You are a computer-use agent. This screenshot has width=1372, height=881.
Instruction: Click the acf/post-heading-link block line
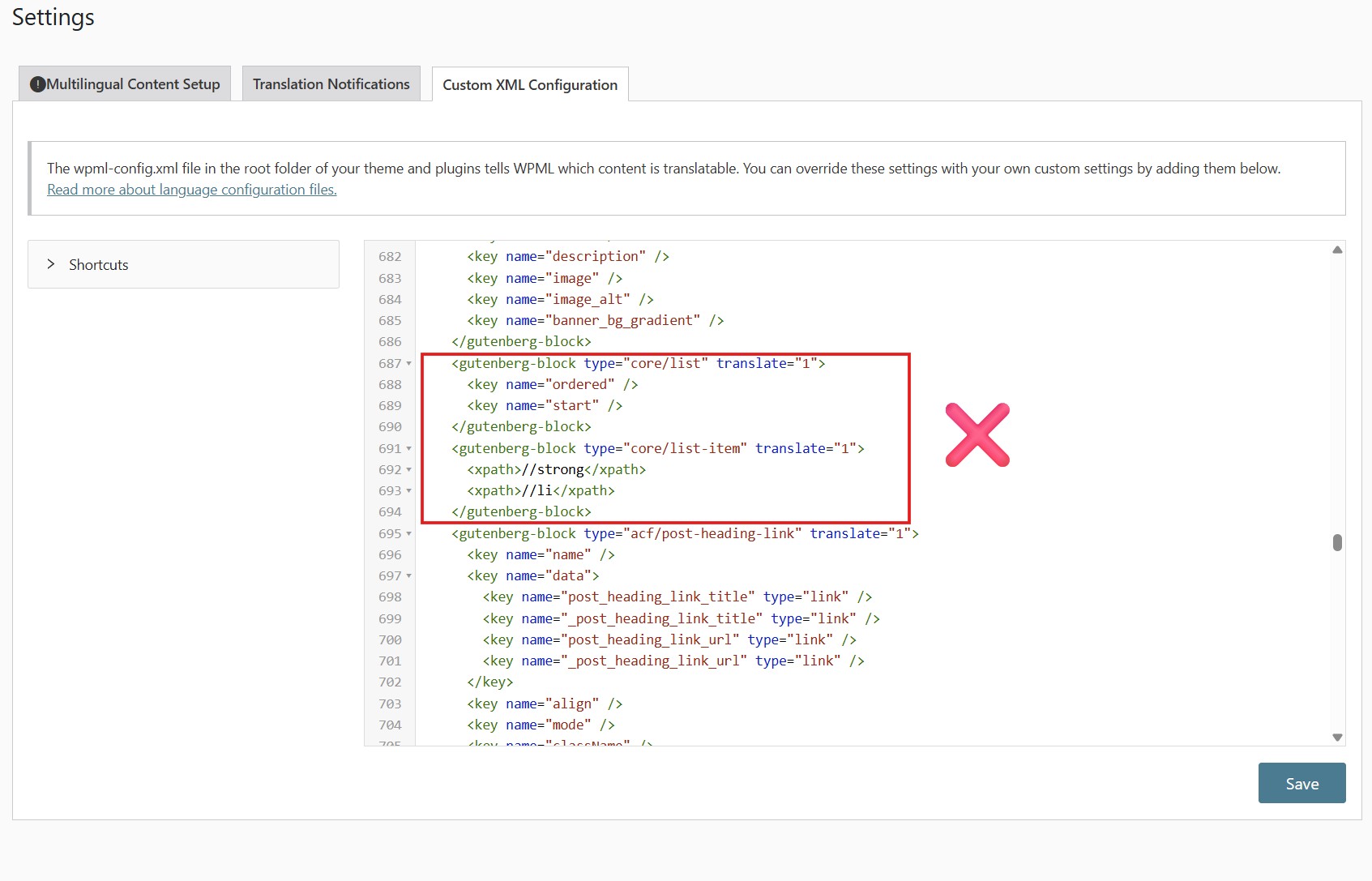coord(685,533)
